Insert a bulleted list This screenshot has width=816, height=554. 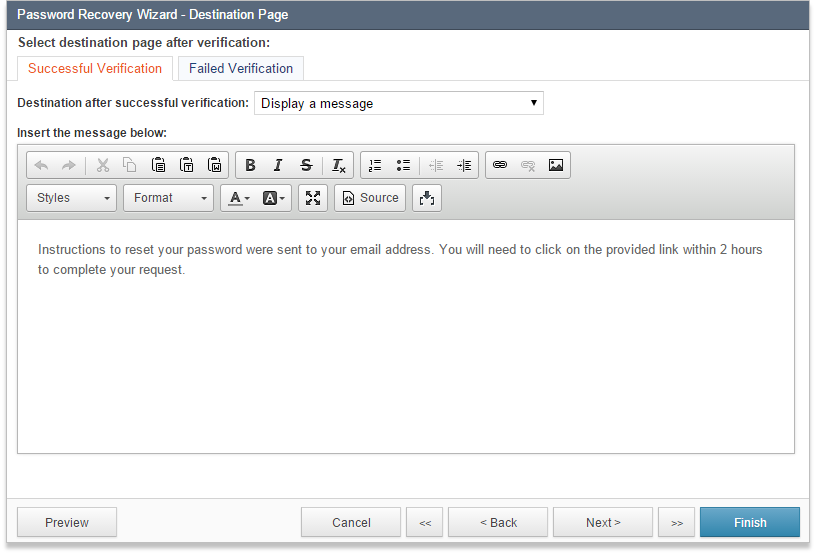403,165
